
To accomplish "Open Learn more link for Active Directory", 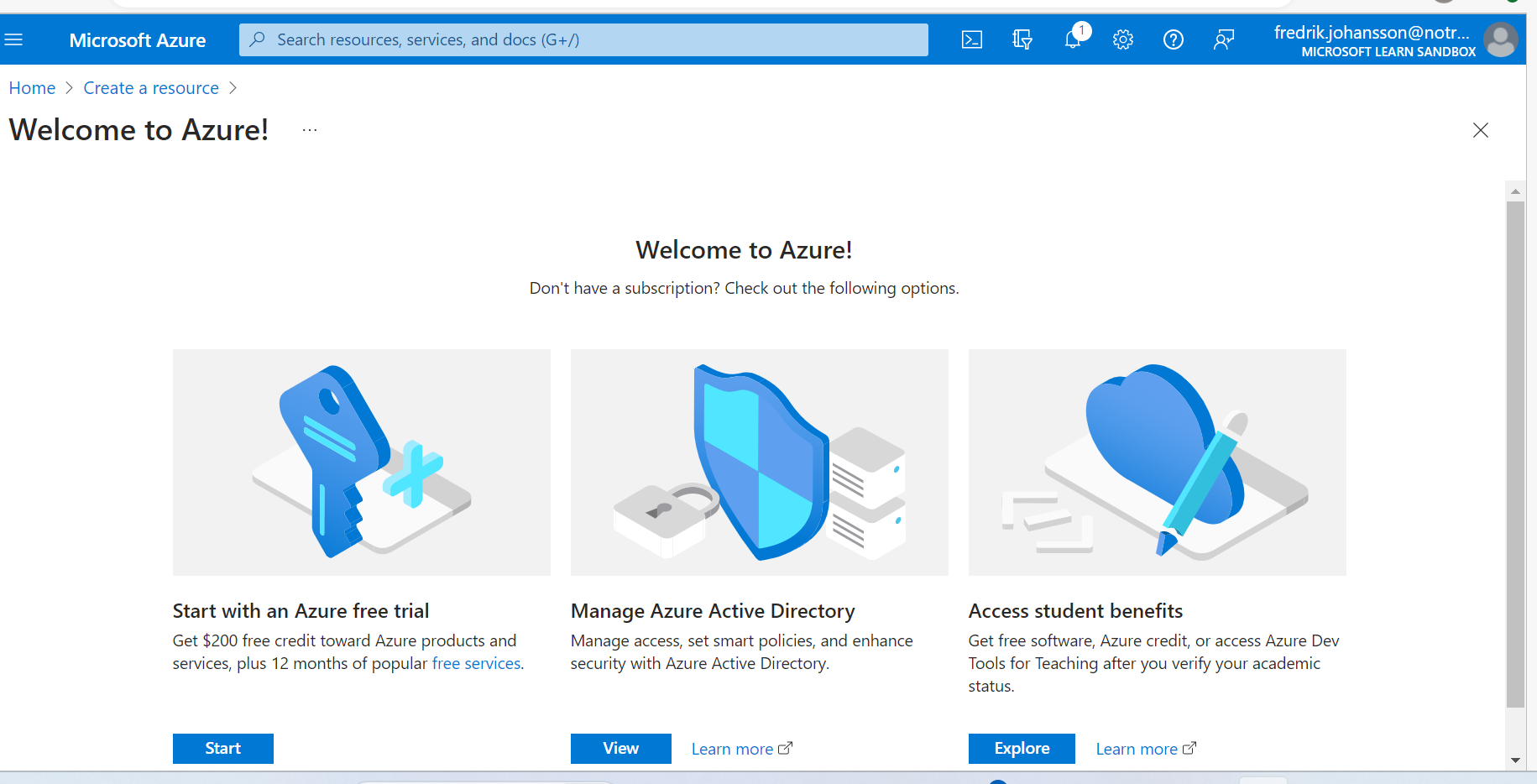I will point(742,749).
